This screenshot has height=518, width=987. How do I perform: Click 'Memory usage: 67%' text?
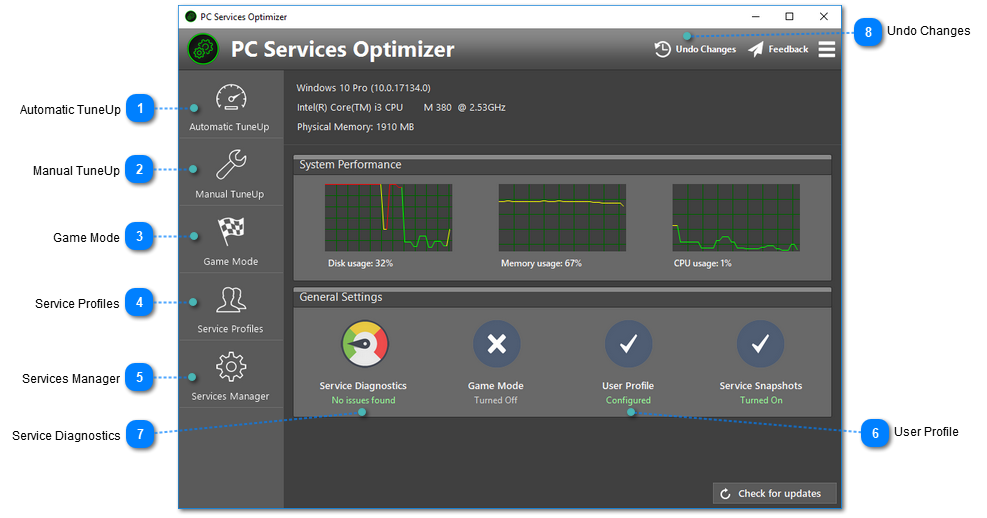pyautogui.click(x=541, y=263)
